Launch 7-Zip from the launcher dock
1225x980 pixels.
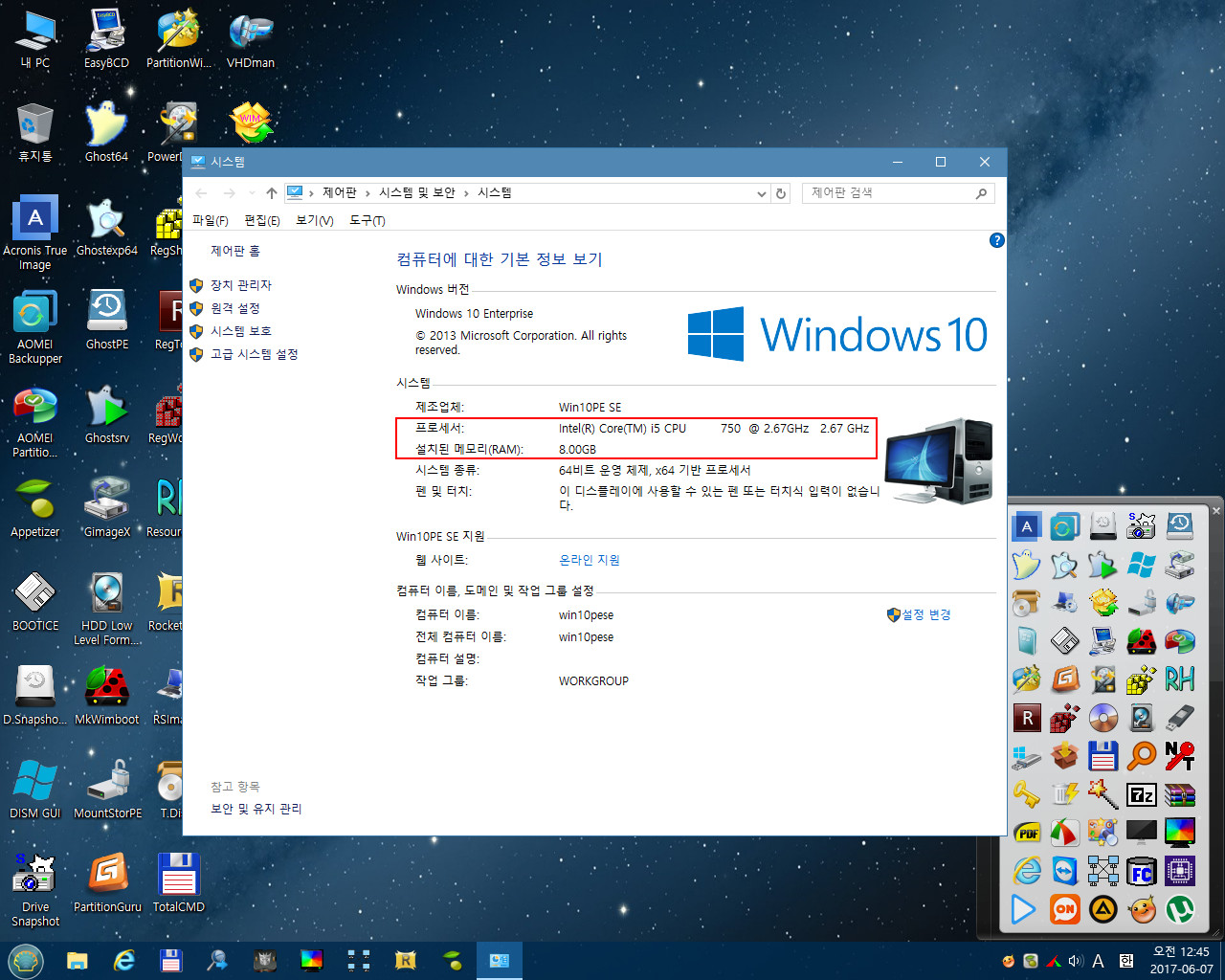(x=1142, y=794)
